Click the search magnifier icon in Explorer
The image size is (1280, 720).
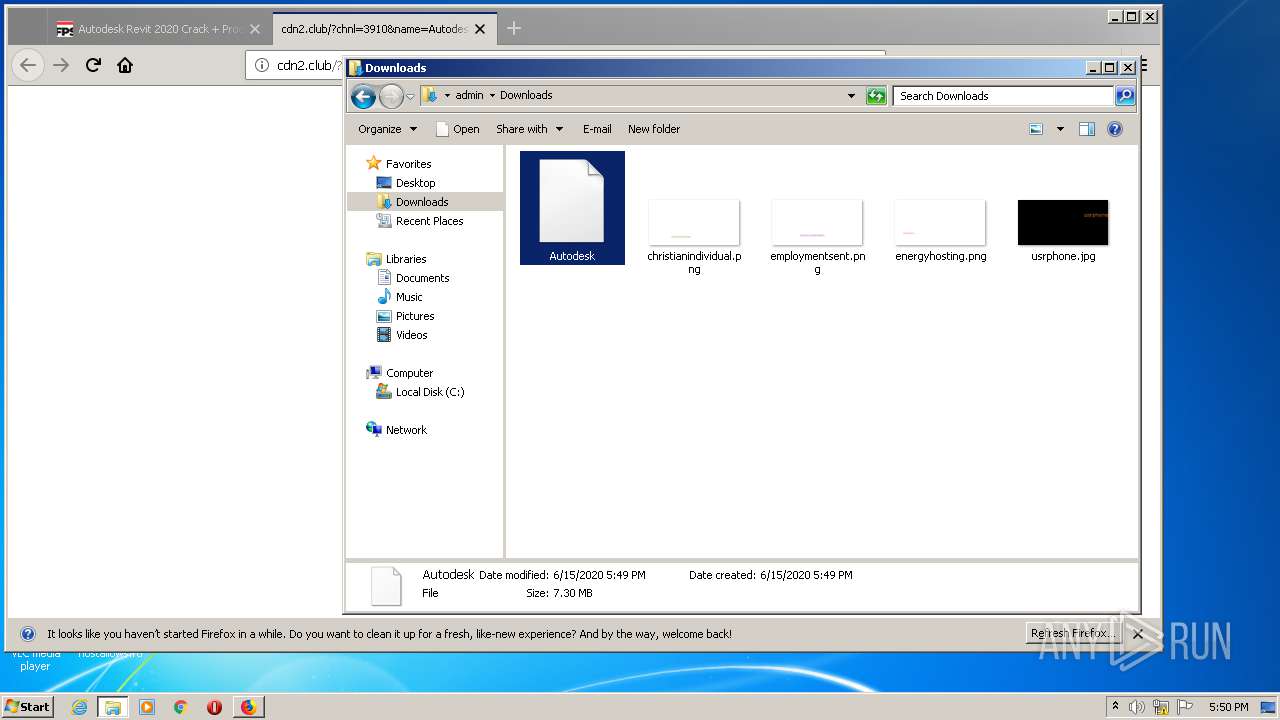click(x=1125, y=96)
